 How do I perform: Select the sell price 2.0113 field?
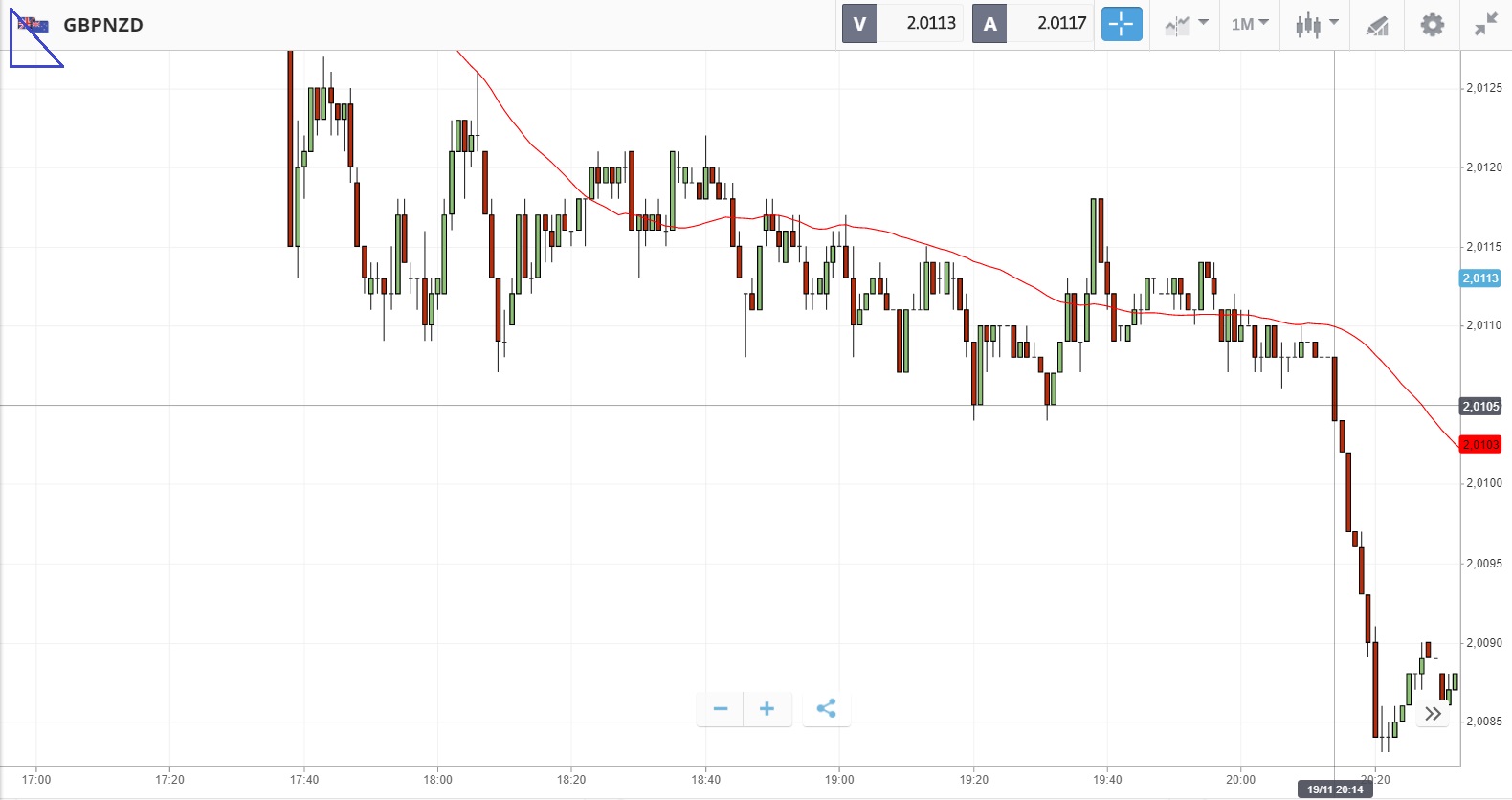coord(930,24)
